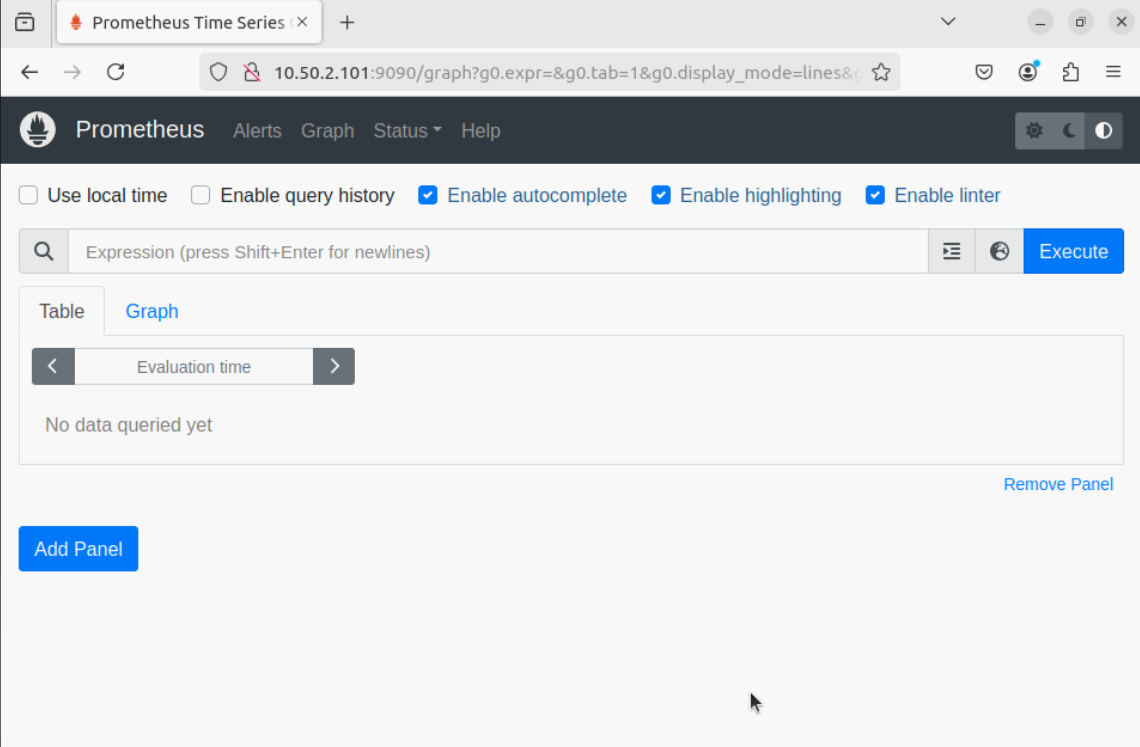The image size is (1140, 747).
Task: Click the Evaluation time field
Action: point(194,367)
